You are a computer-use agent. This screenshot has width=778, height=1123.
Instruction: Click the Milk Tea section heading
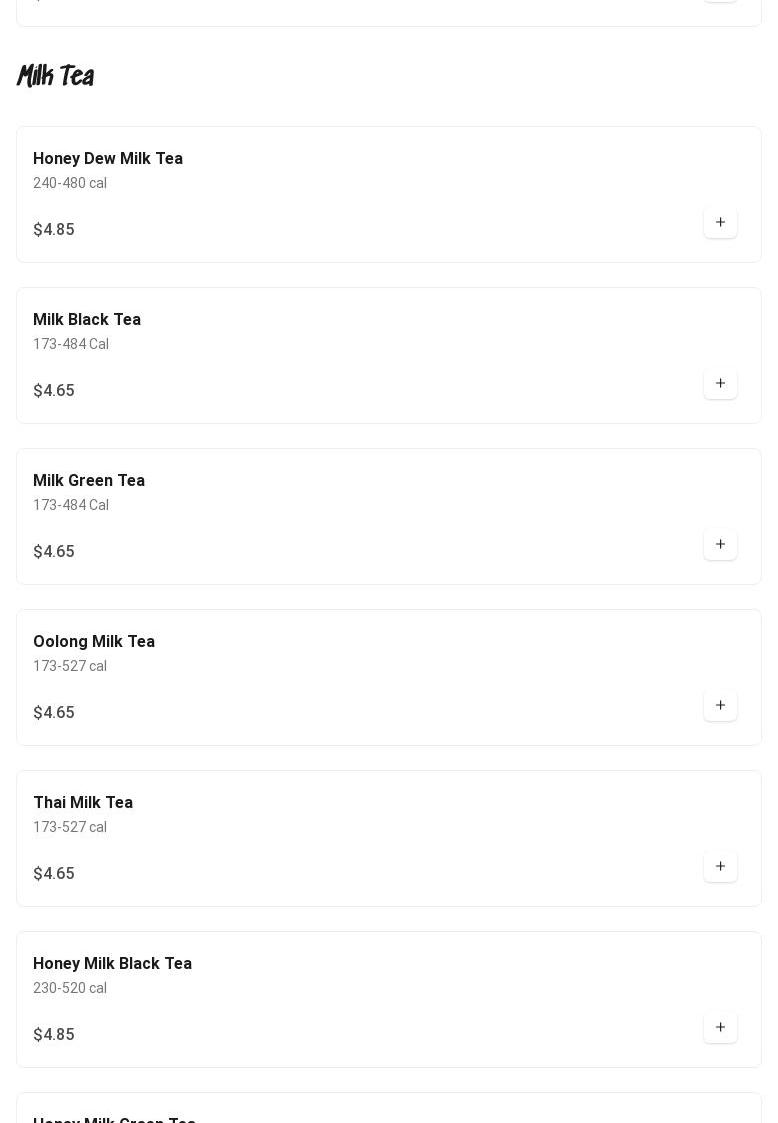[x=56, y=75]
